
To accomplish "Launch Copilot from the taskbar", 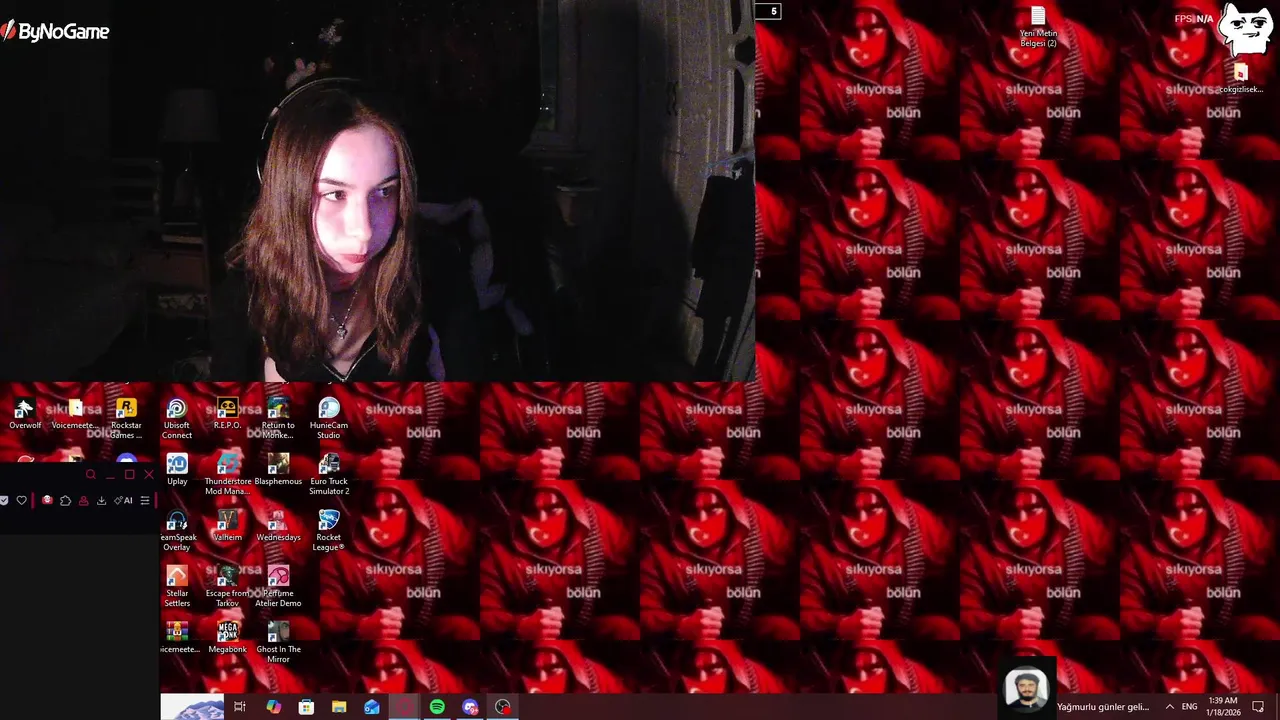I will pos(273,707).
